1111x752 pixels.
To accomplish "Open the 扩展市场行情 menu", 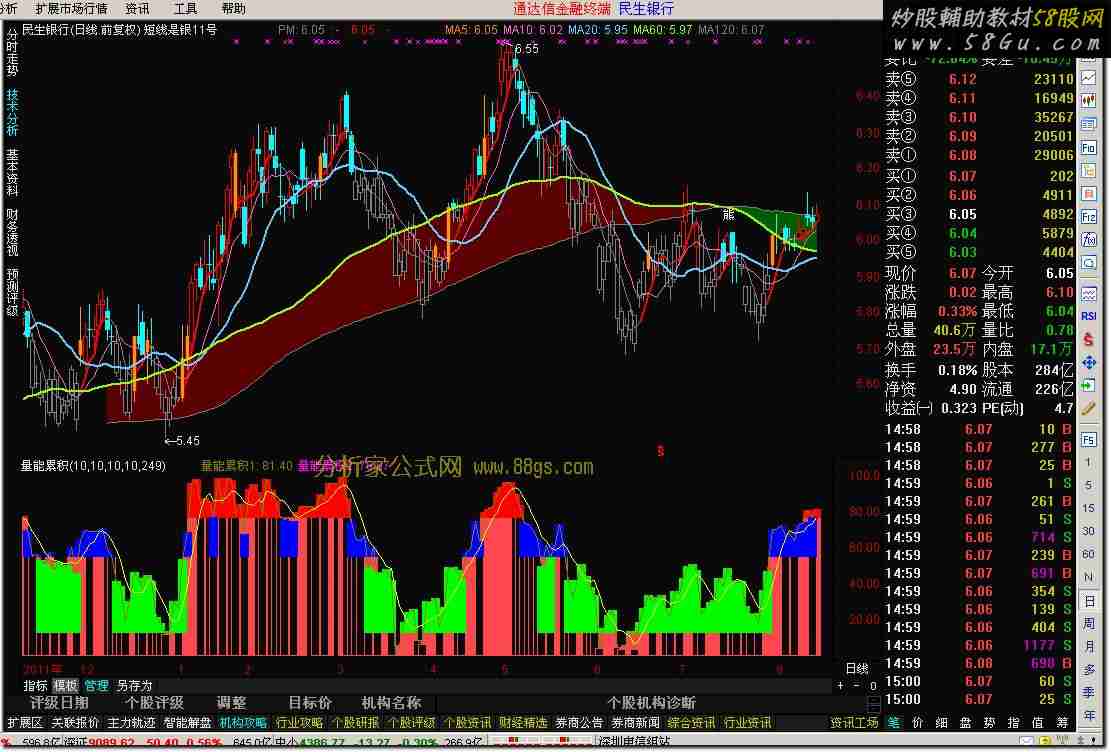I will click(x=71, y=9).
